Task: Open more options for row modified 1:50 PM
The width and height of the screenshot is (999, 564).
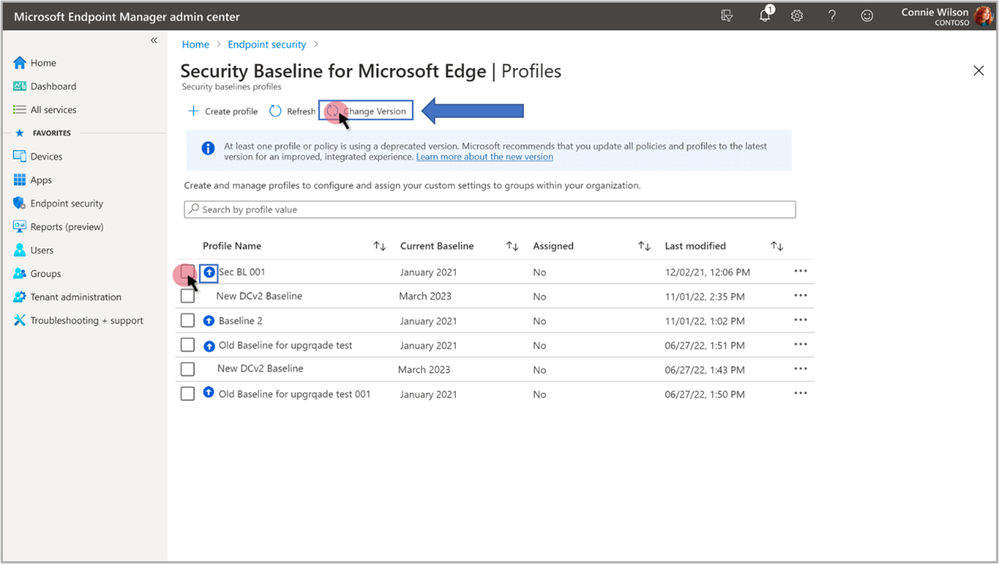Action: coord(801,393)
